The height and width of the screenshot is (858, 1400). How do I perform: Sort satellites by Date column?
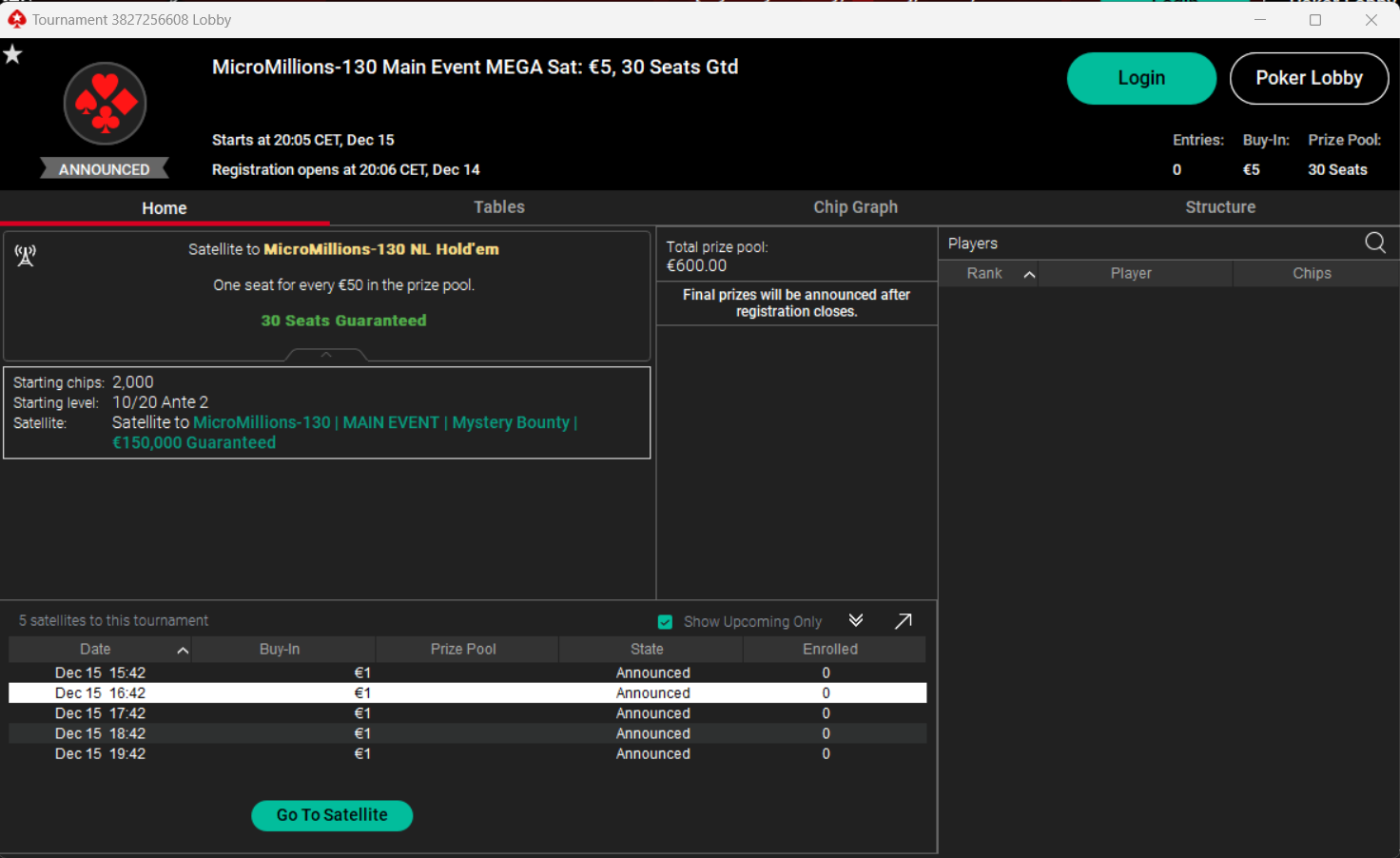[100, 649]
